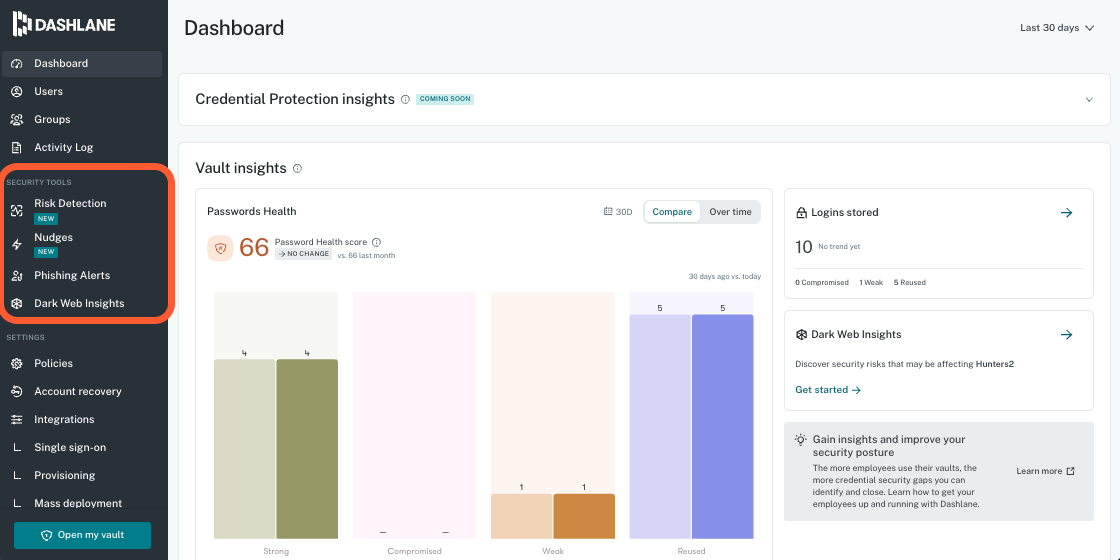Click the Reused bar for today
This screenshot has height=560, width=1120.
[722, 426]
